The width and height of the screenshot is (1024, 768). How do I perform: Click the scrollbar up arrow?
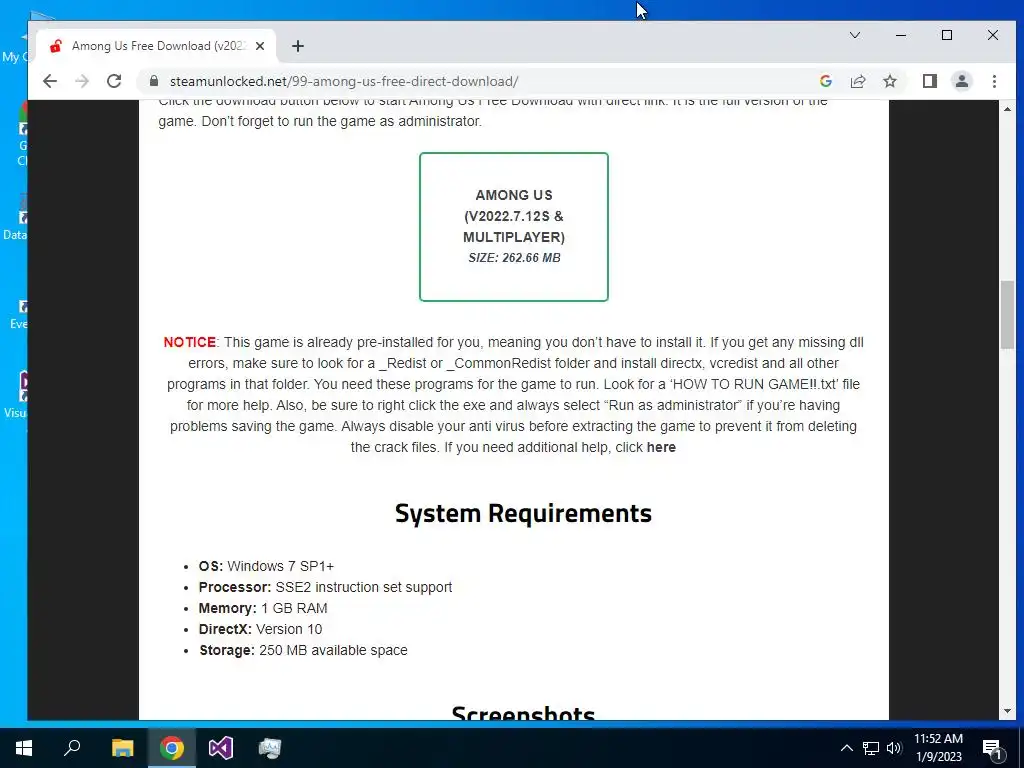click(x=1007, y=108)
